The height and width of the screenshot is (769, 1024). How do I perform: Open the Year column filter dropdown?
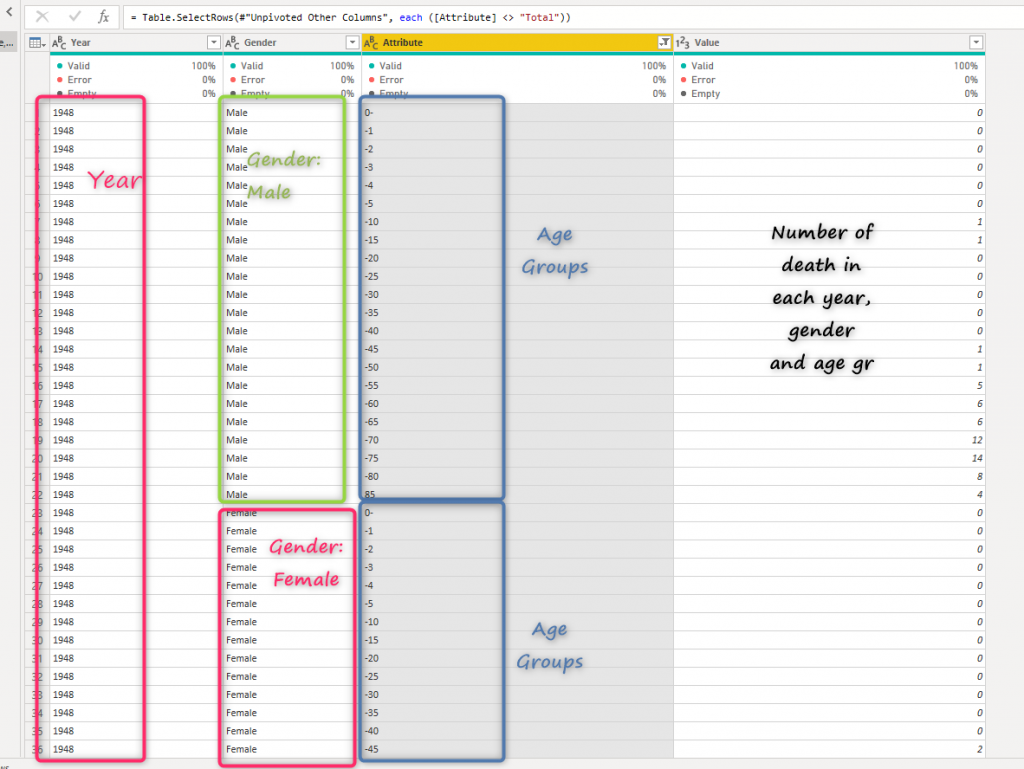point(213,43)
